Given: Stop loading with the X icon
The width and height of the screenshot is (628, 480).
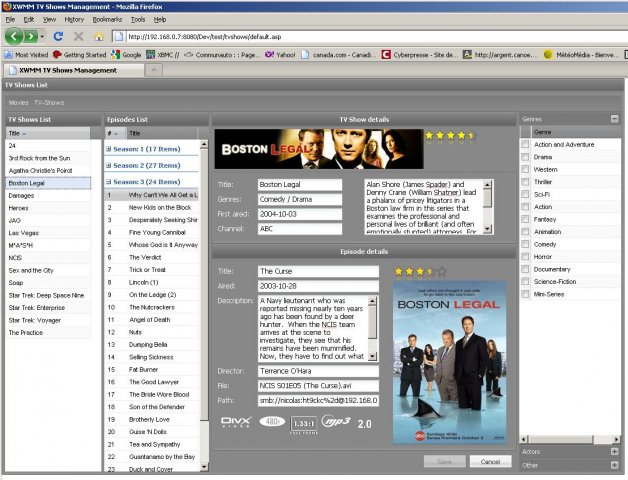Looking at the screenshot, I should point(78,37).
